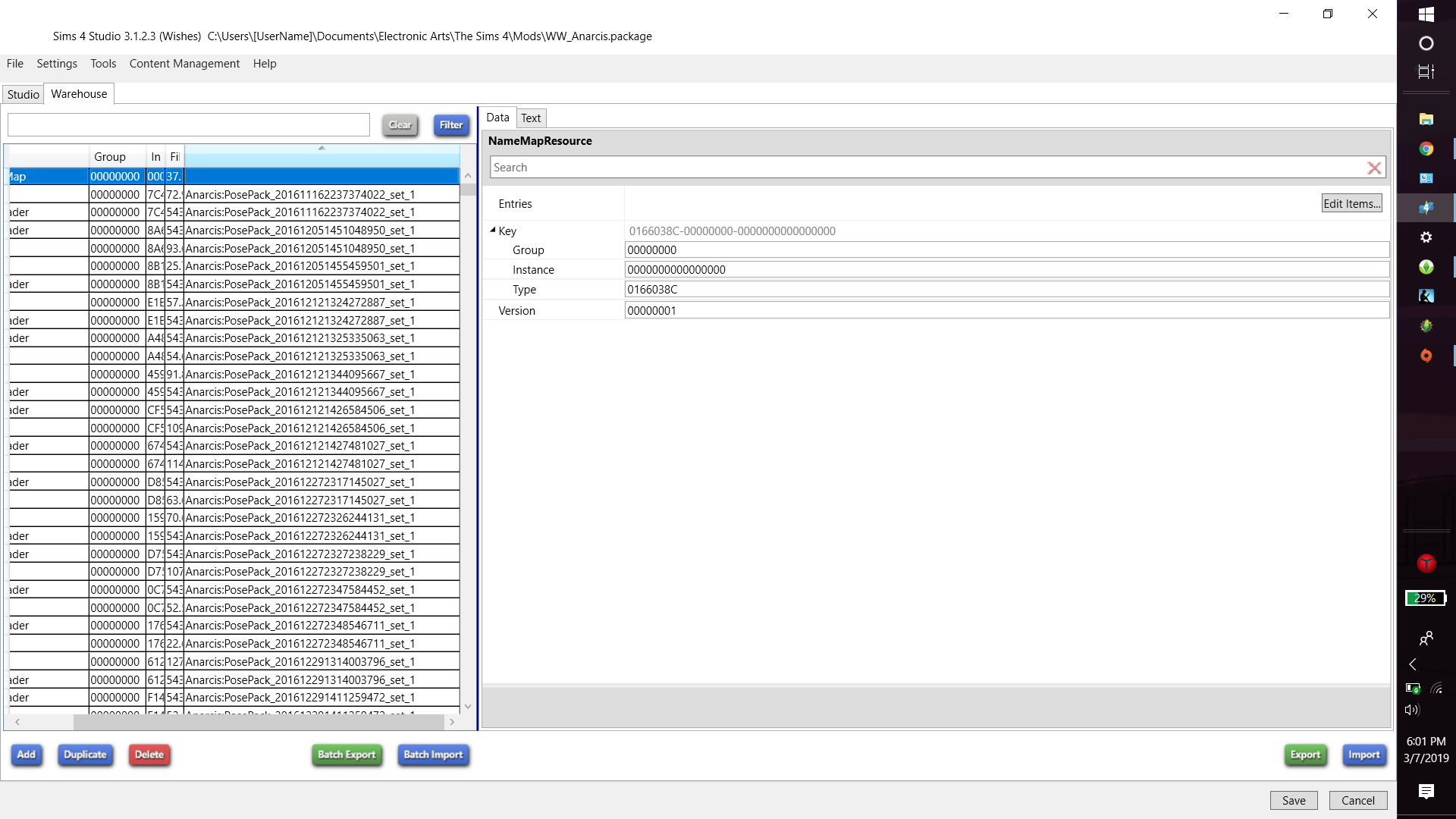Screen dimensions: 1456x819
Task: Open the red Lenovo Vantage icon
Action: coord(1426,563)
